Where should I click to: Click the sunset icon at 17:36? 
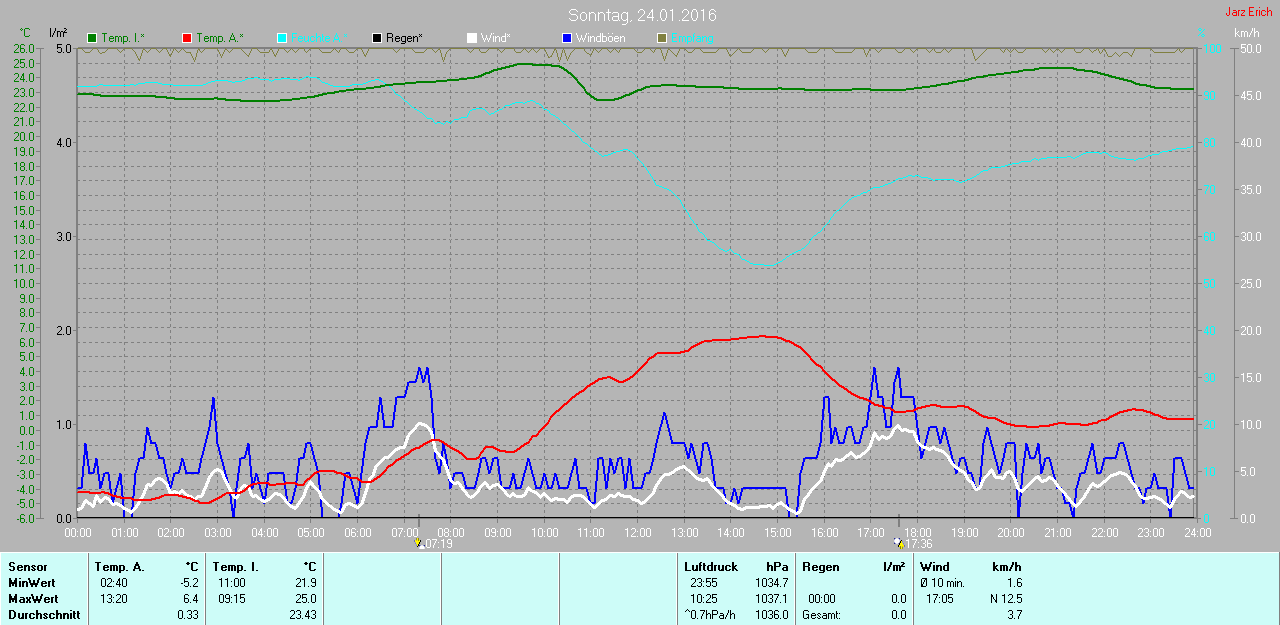tap(899, 543)
